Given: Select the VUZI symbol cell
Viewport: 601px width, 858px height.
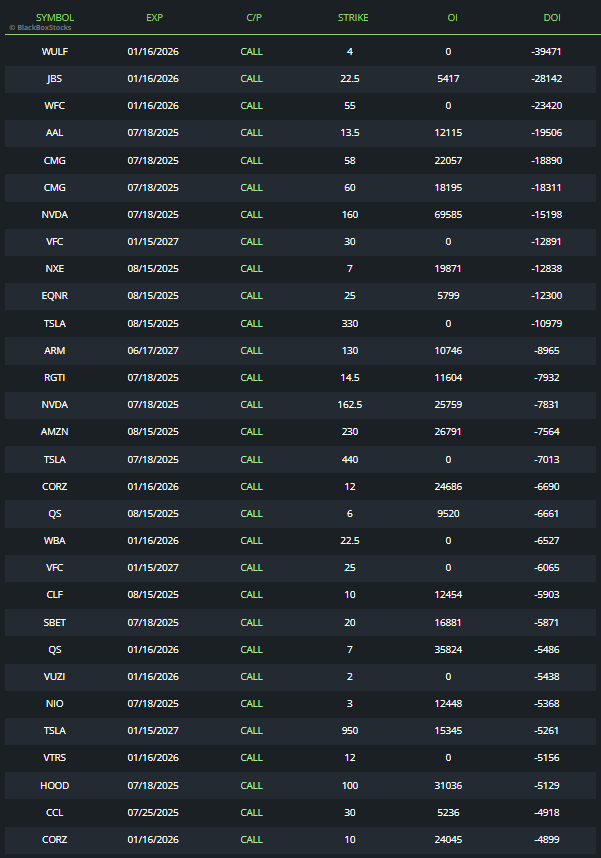Looking at the screenshot, I should (x=55, y=676).
